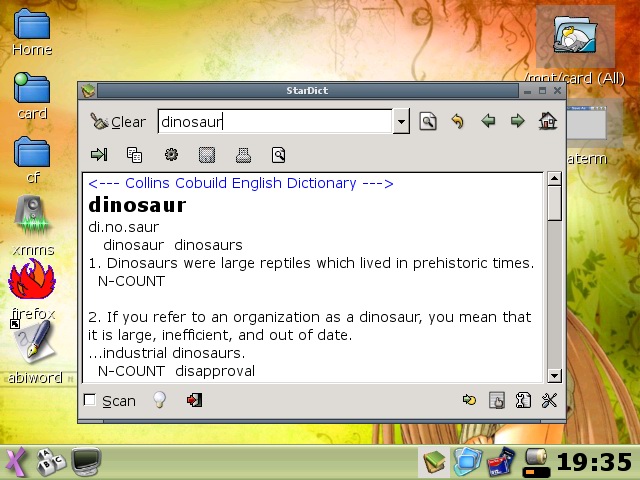Click the StarDict book icon in tray

434,461
